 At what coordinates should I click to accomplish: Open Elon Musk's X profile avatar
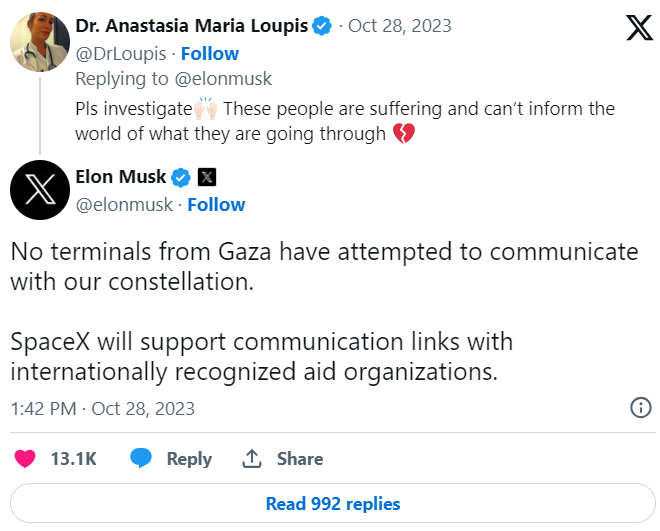tap(38, 190)
